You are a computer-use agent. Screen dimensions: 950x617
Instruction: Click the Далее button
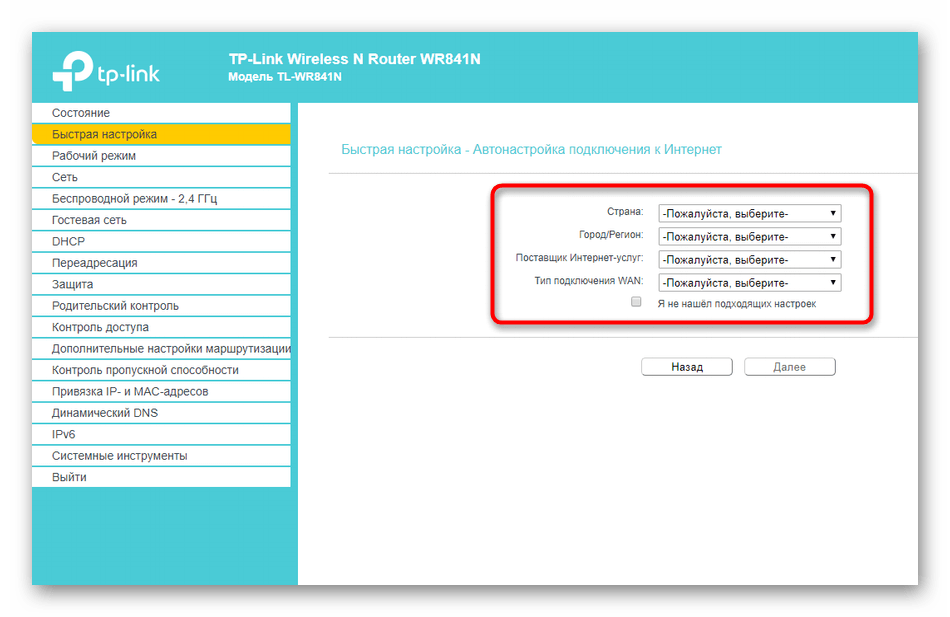(x=789, y=367)
